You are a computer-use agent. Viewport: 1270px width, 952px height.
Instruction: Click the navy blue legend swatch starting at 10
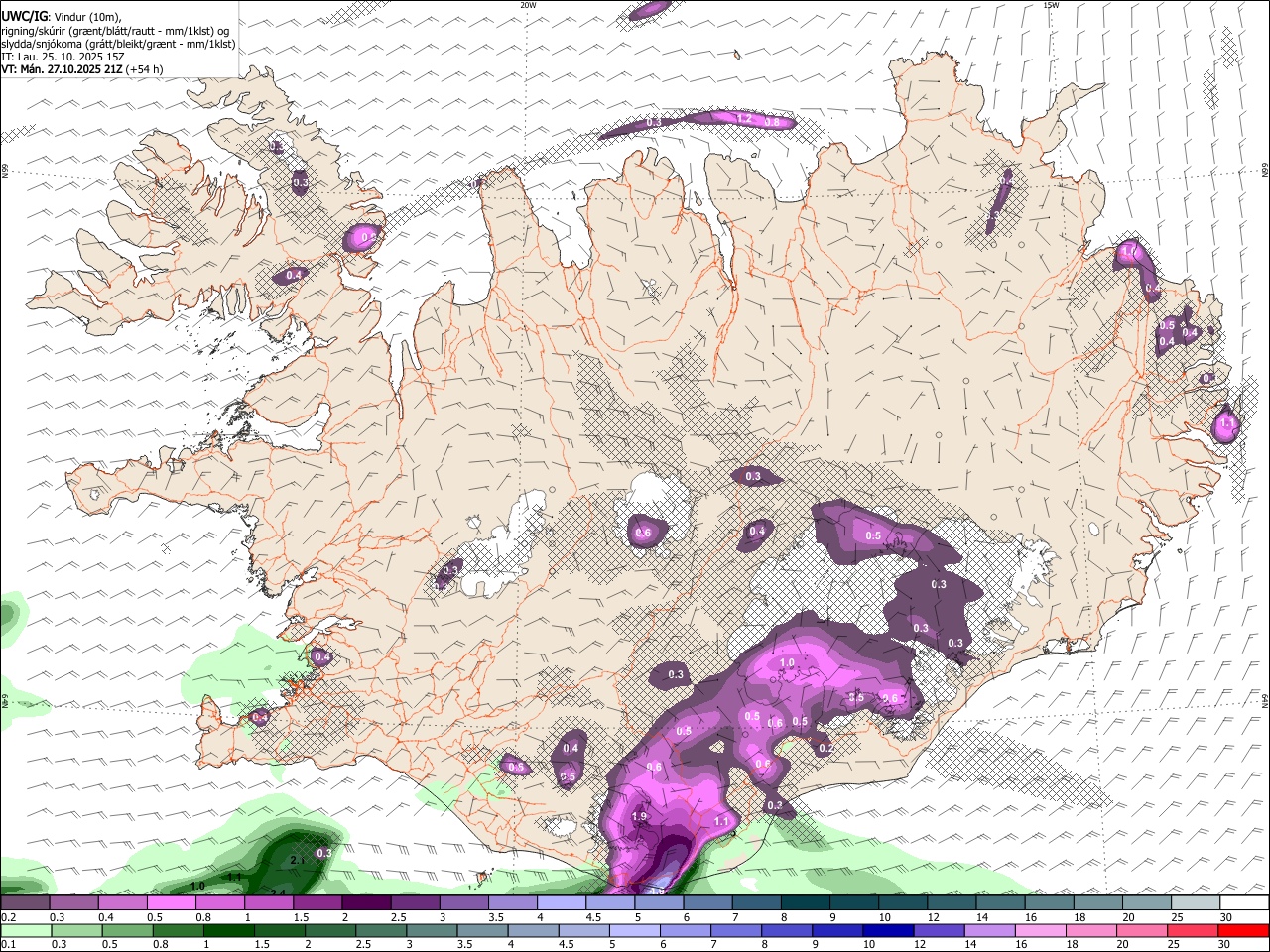coord(889,931)
